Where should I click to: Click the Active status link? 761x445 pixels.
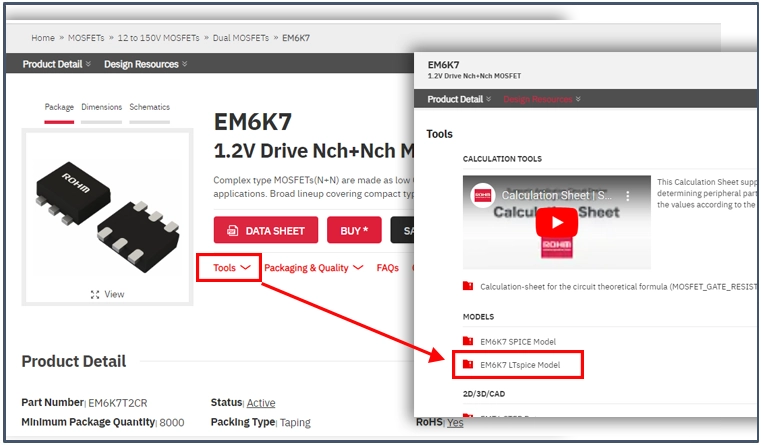click(261, 403)
